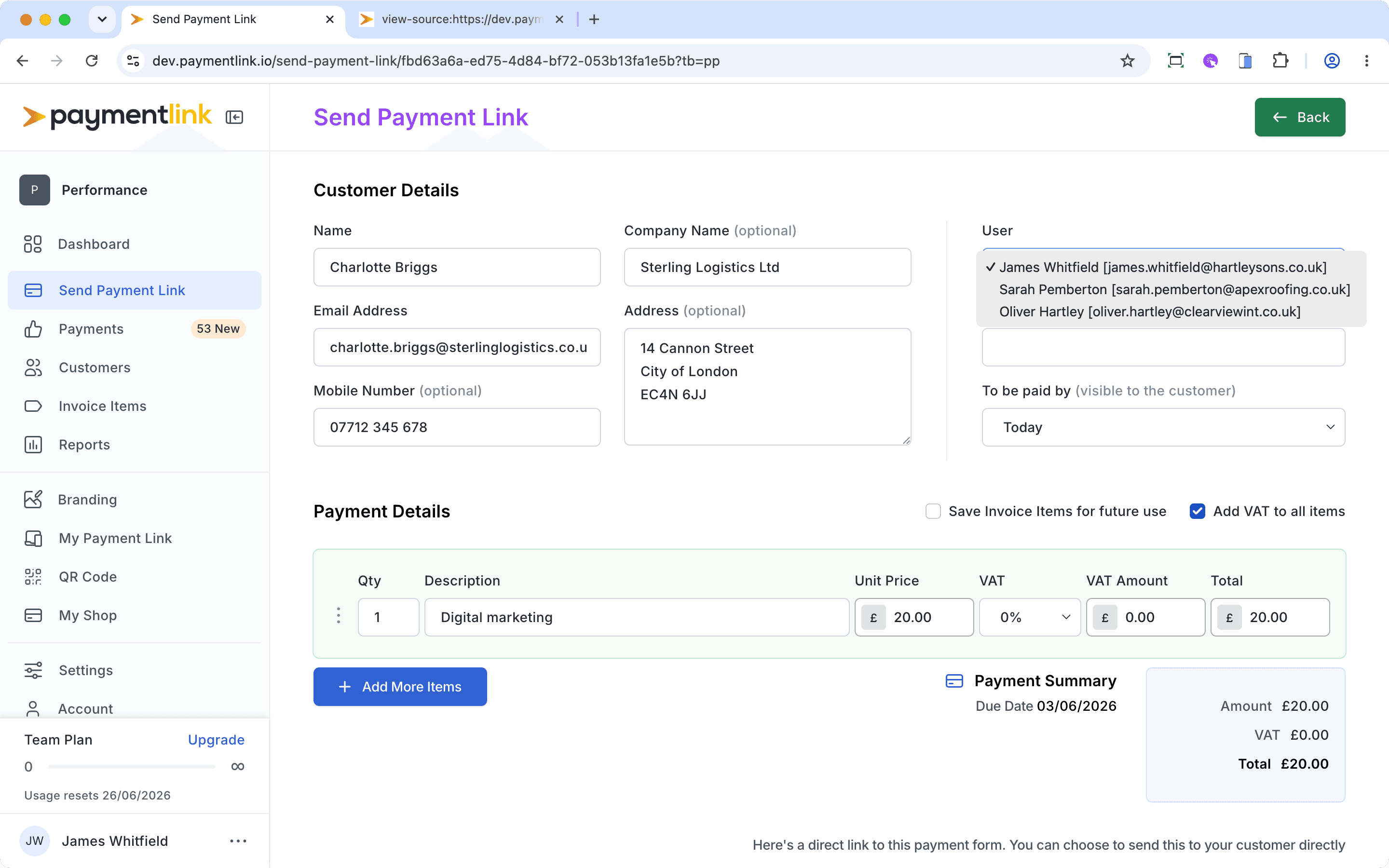Click the Branding icon
This screenshot has width=1389, height=868.
pyautogui.click(x=33, y=500)
